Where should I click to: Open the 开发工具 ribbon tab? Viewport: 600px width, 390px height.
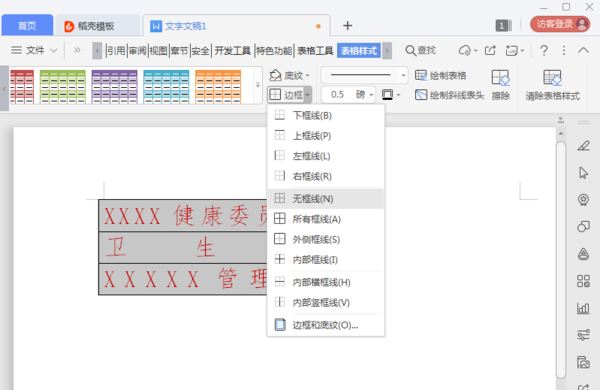pyautogui.click(x=232, y=51)
